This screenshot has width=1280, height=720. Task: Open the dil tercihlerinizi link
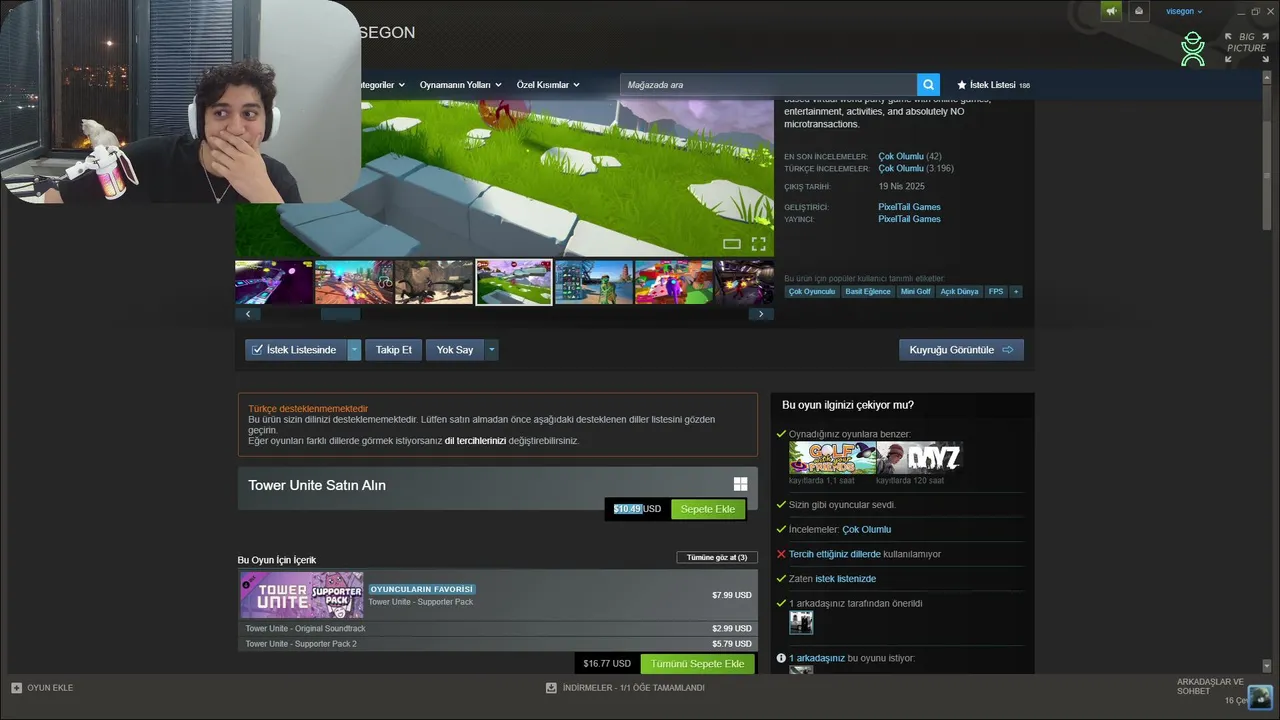click(x=475, y=441)
